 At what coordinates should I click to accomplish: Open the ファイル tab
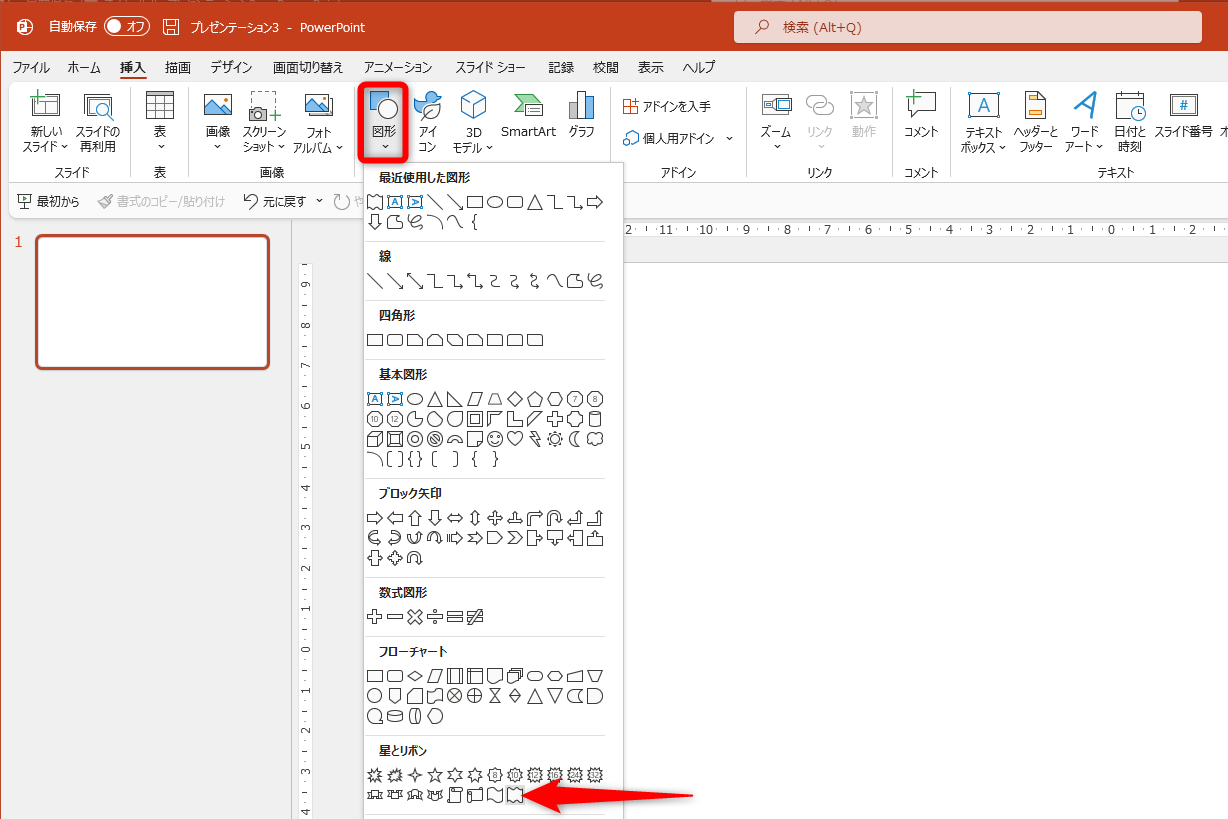pos(31,68)
